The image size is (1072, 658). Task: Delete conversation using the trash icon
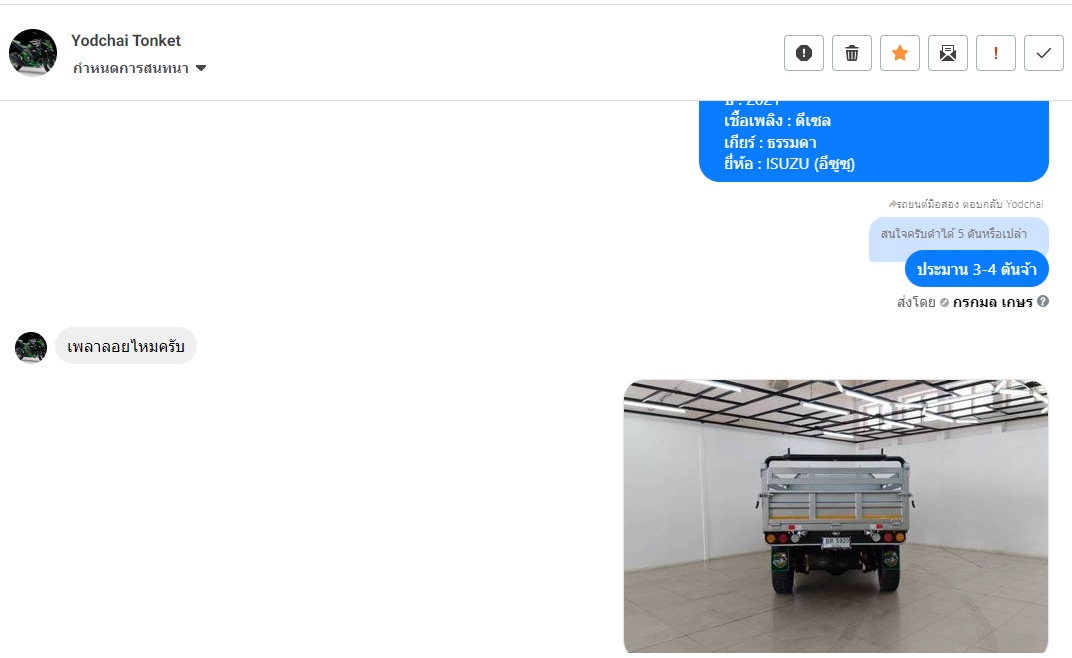tap(851, 53)
